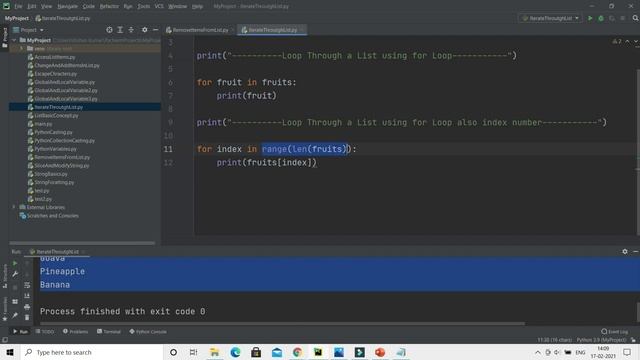
Task: Open the VCS menu
Action: (x=159, y=6)
